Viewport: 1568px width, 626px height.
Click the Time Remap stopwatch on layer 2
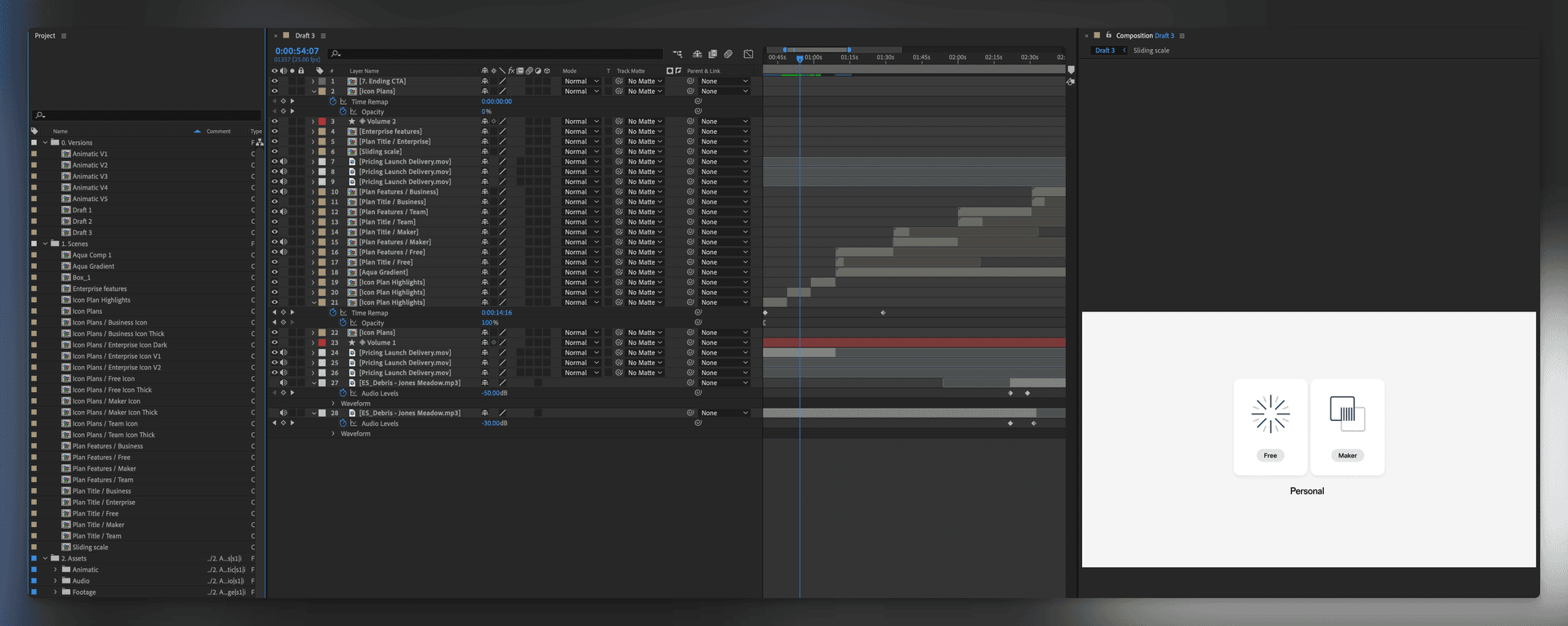click(333, 101)
